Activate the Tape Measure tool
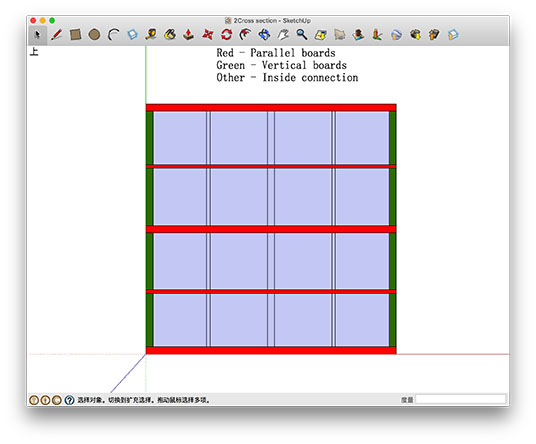The width and height of the screenshot is (536, 444). click(x=151, y=35)
